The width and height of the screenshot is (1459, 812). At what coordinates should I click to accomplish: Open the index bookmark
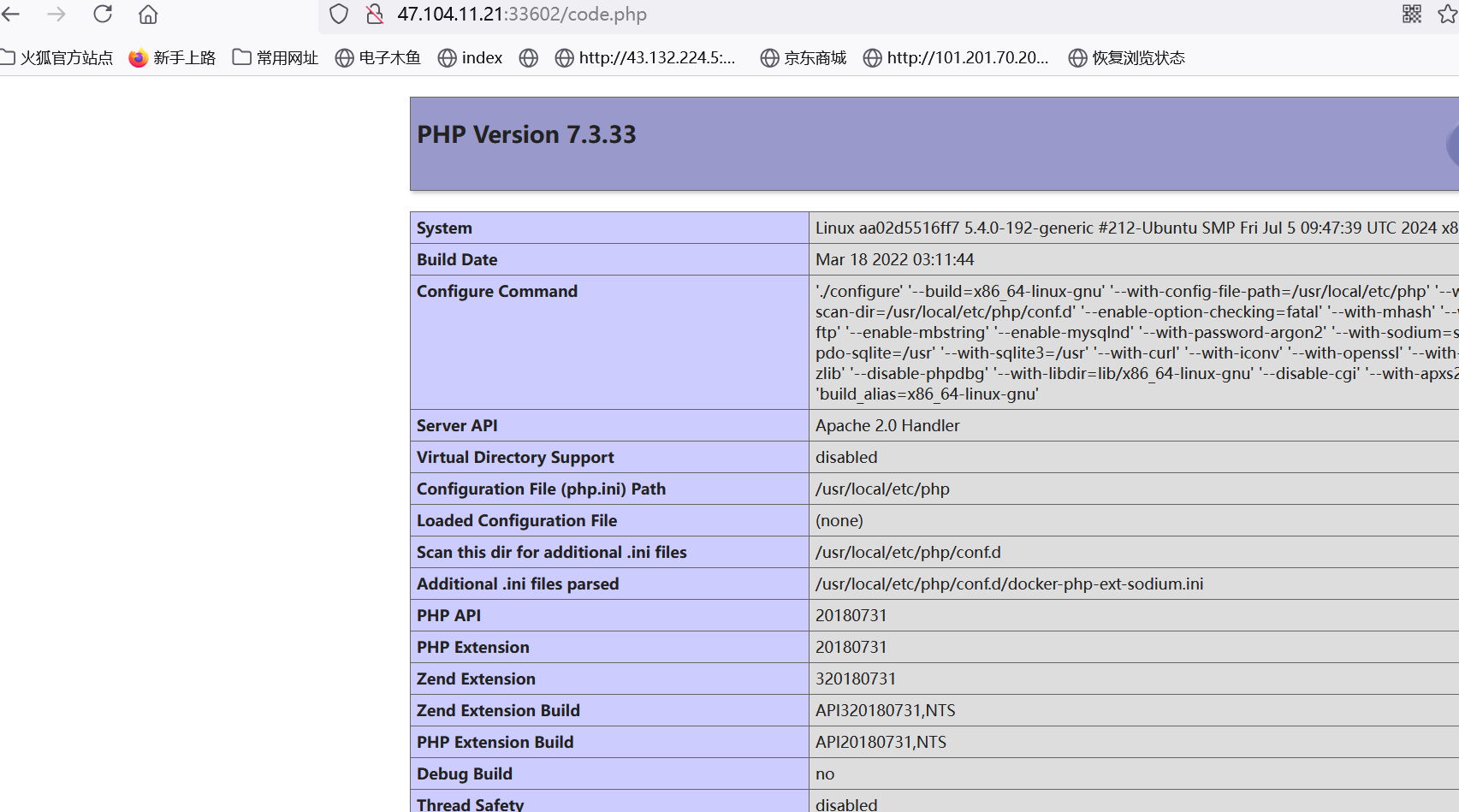click(x=470, y=57)
